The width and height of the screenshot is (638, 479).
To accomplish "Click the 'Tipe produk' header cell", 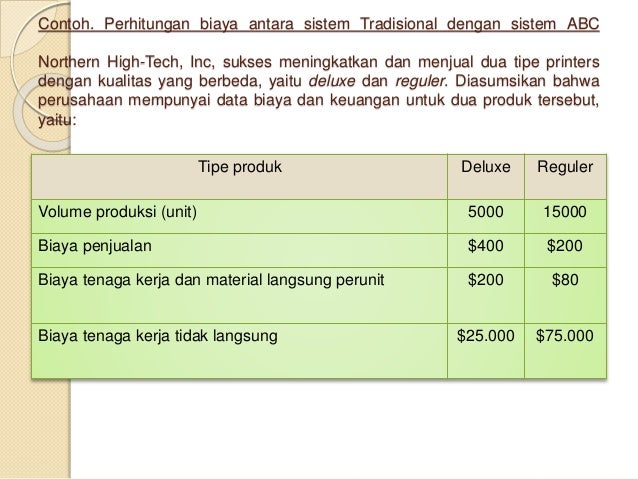I will (x=242, y=169).
